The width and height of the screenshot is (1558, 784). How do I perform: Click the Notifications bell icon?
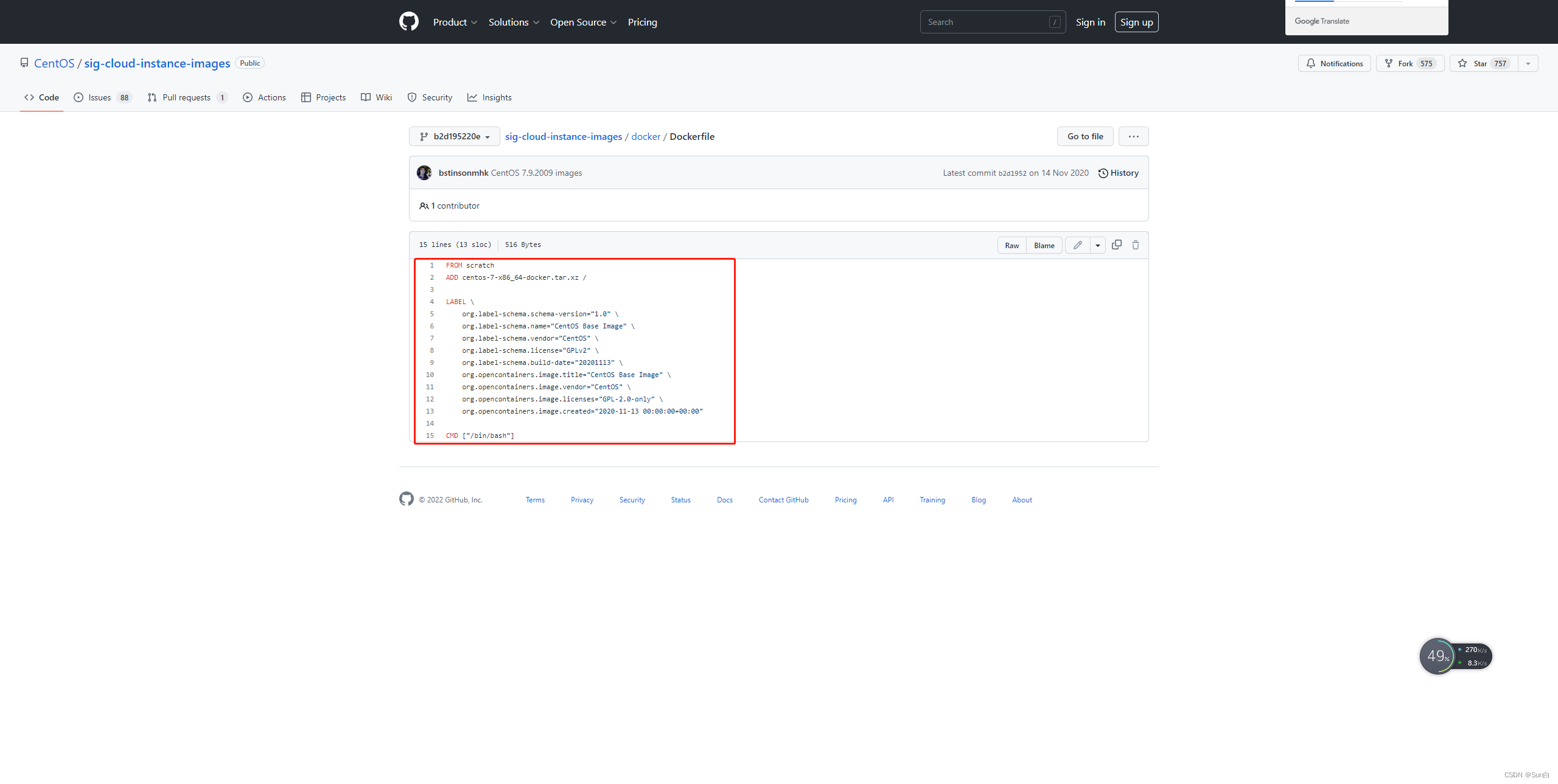(1310, 63)
